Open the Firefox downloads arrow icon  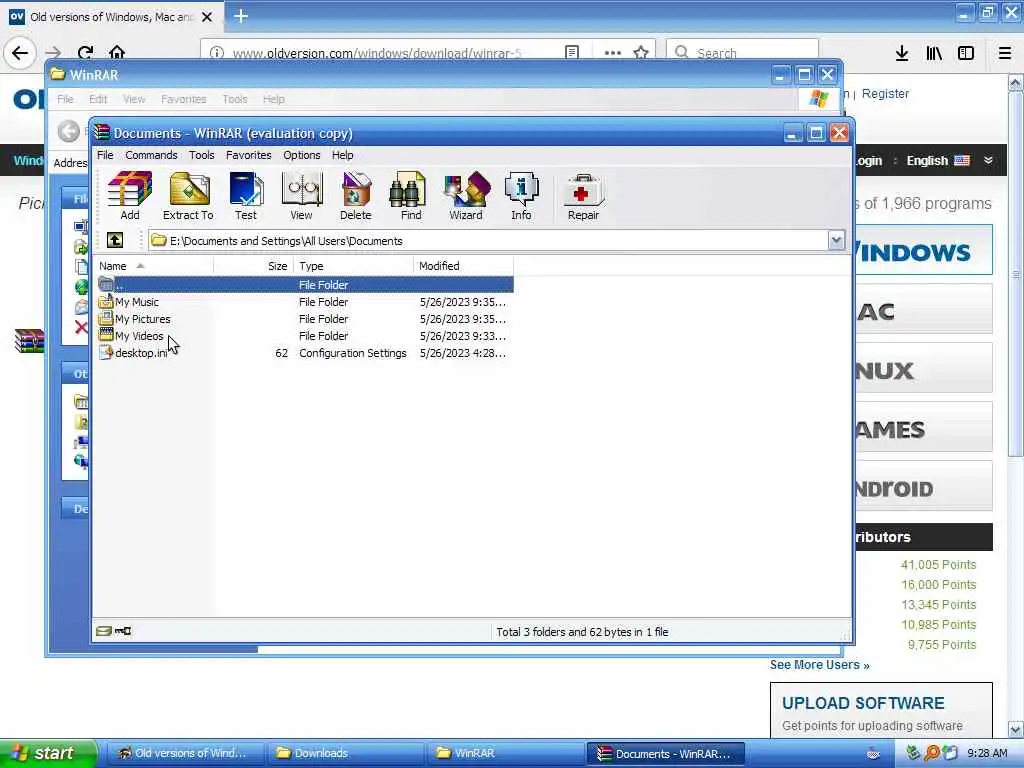pyautogui.click(x=902, y=53)
